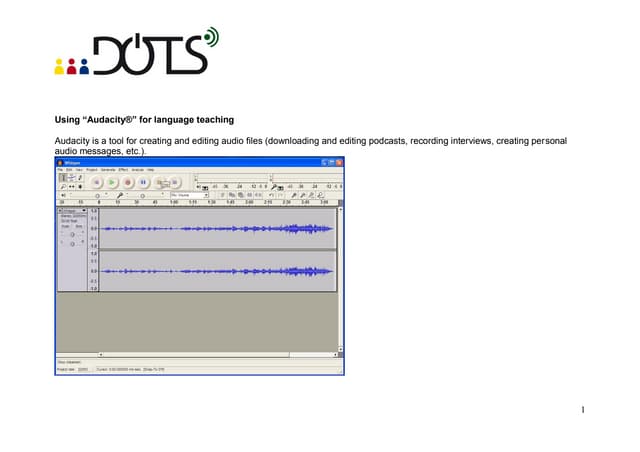Click the track gain slider
This screenshot has height=452, width=640.
(73, 234)
